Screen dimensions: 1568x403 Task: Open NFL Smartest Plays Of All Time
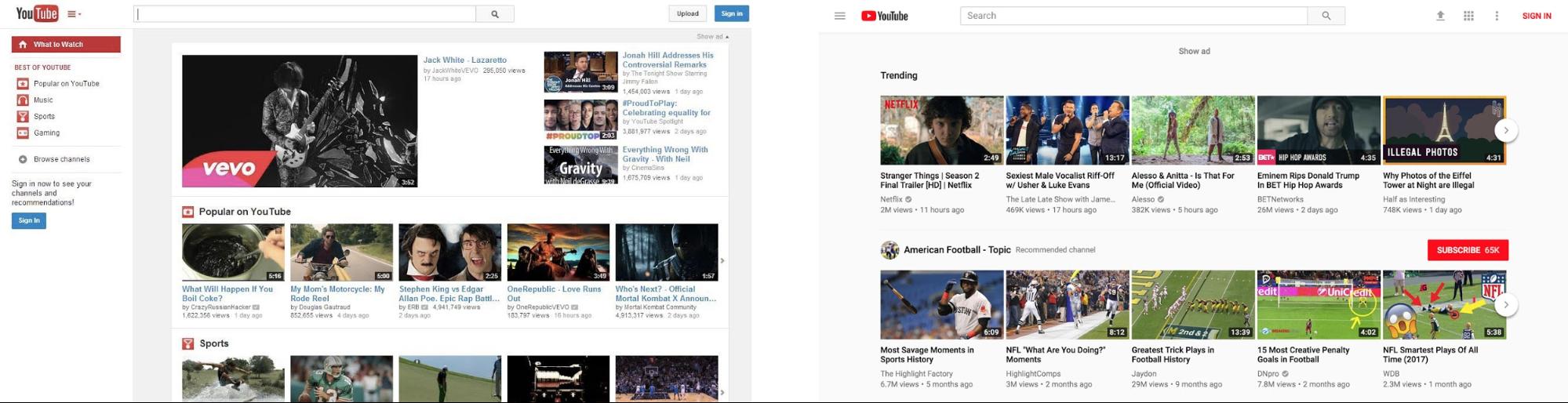coord(1444,305)
